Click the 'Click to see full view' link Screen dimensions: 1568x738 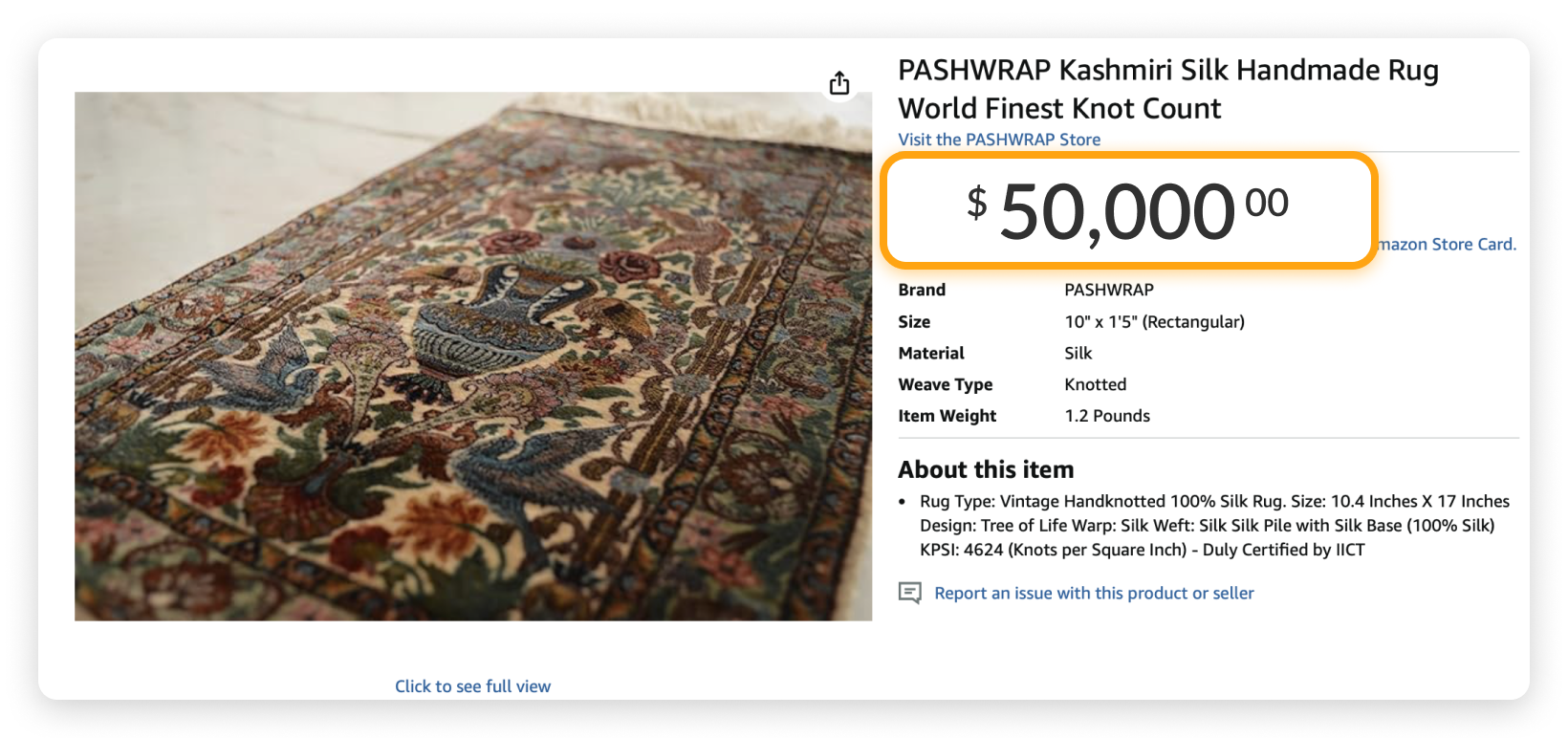click(x=472, y=685)
